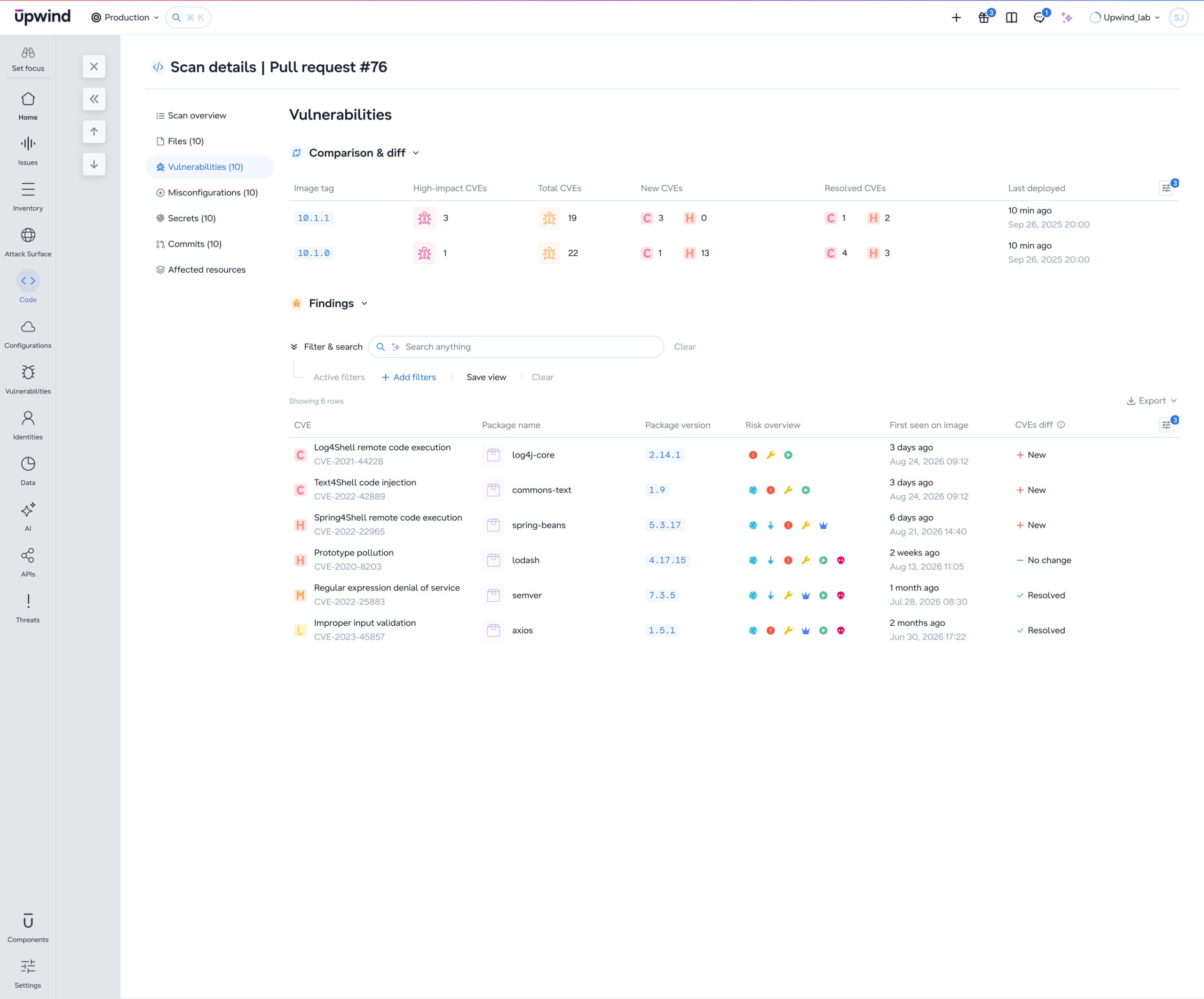
Task: Select Misconfigurations (10) tab
Action: [x=210, y=193]
